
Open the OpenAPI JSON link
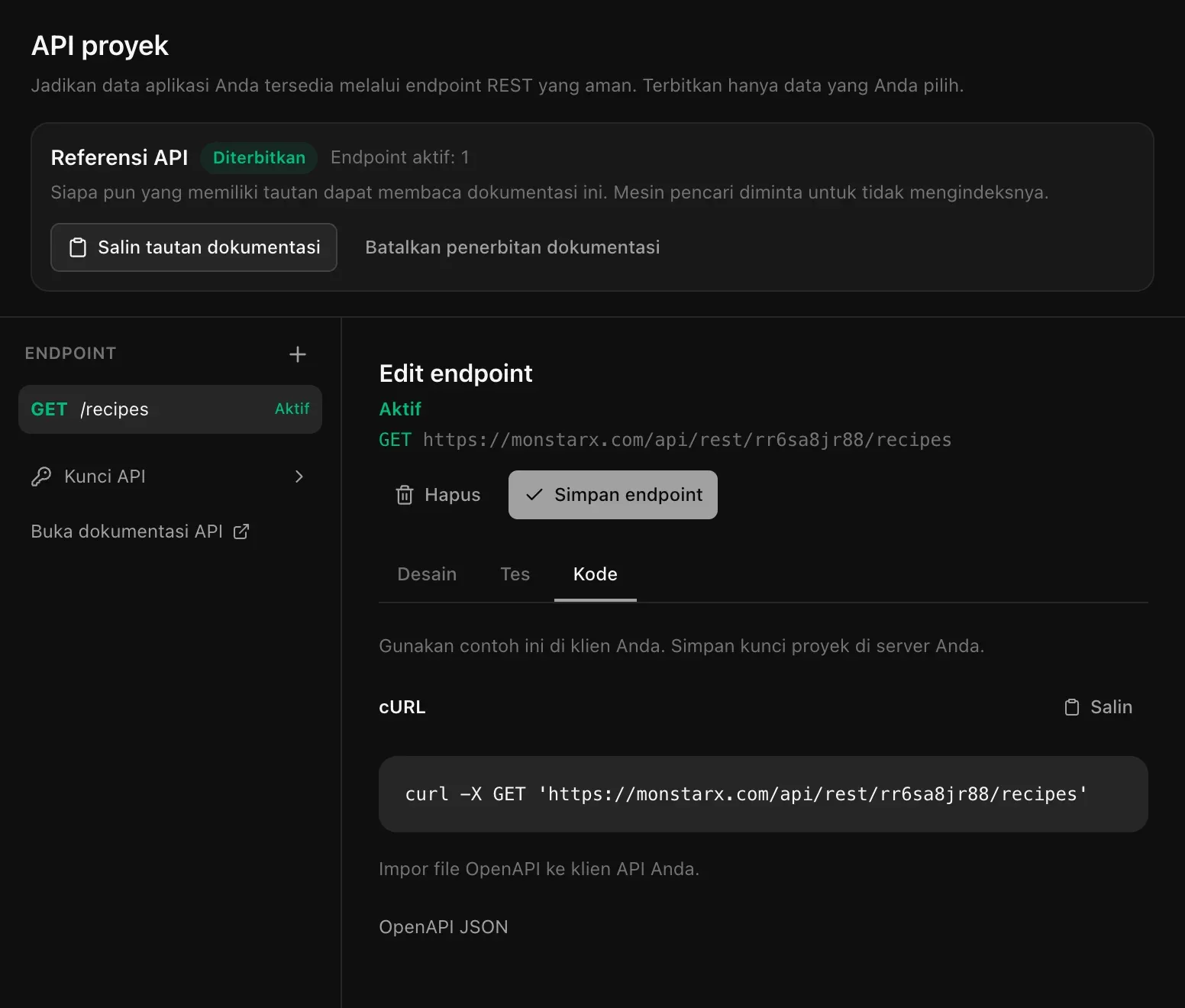pos(444,927)
